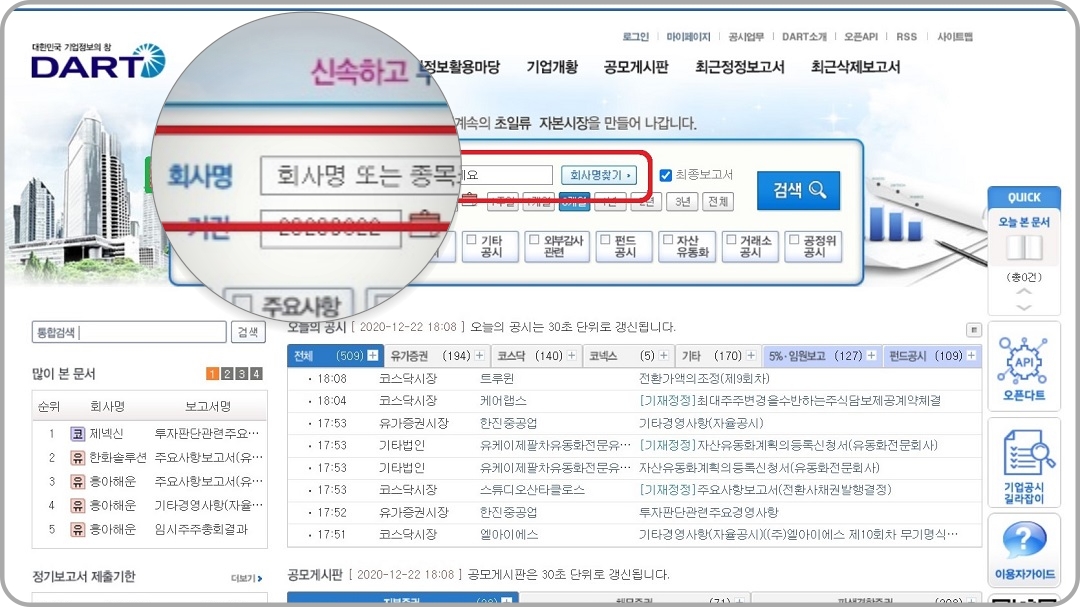Click company name 엘아이에스

509,534
